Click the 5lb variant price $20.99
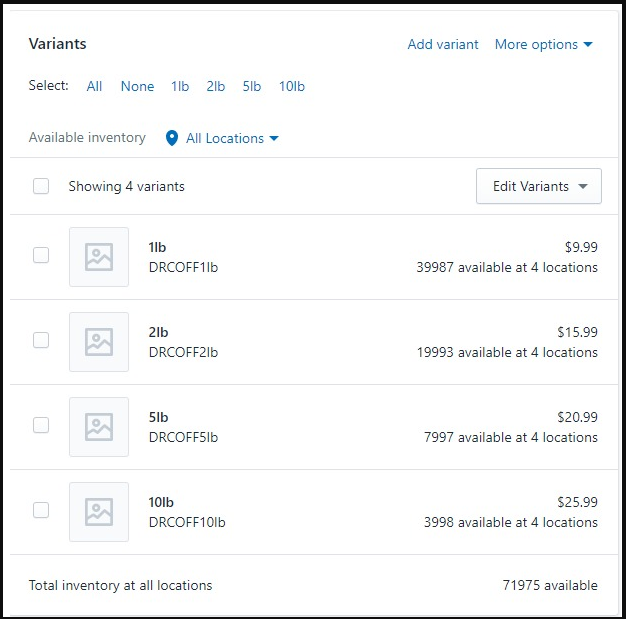 click(577, 417)
